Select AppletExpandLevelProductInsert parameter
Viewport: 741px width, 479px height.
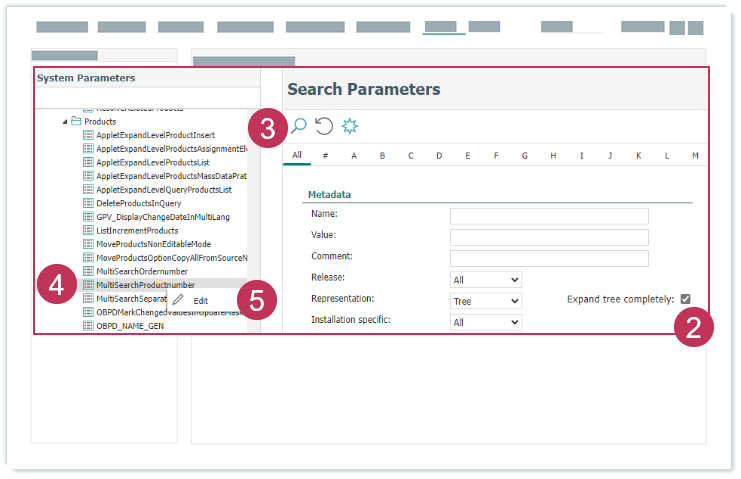(x=155, y=135)
